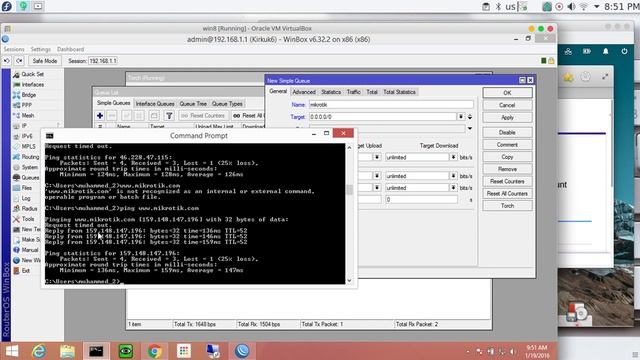The image size is (640, 360).
Task: Open Target Upload Max Limit dropdown
Action: coord(377,157)
